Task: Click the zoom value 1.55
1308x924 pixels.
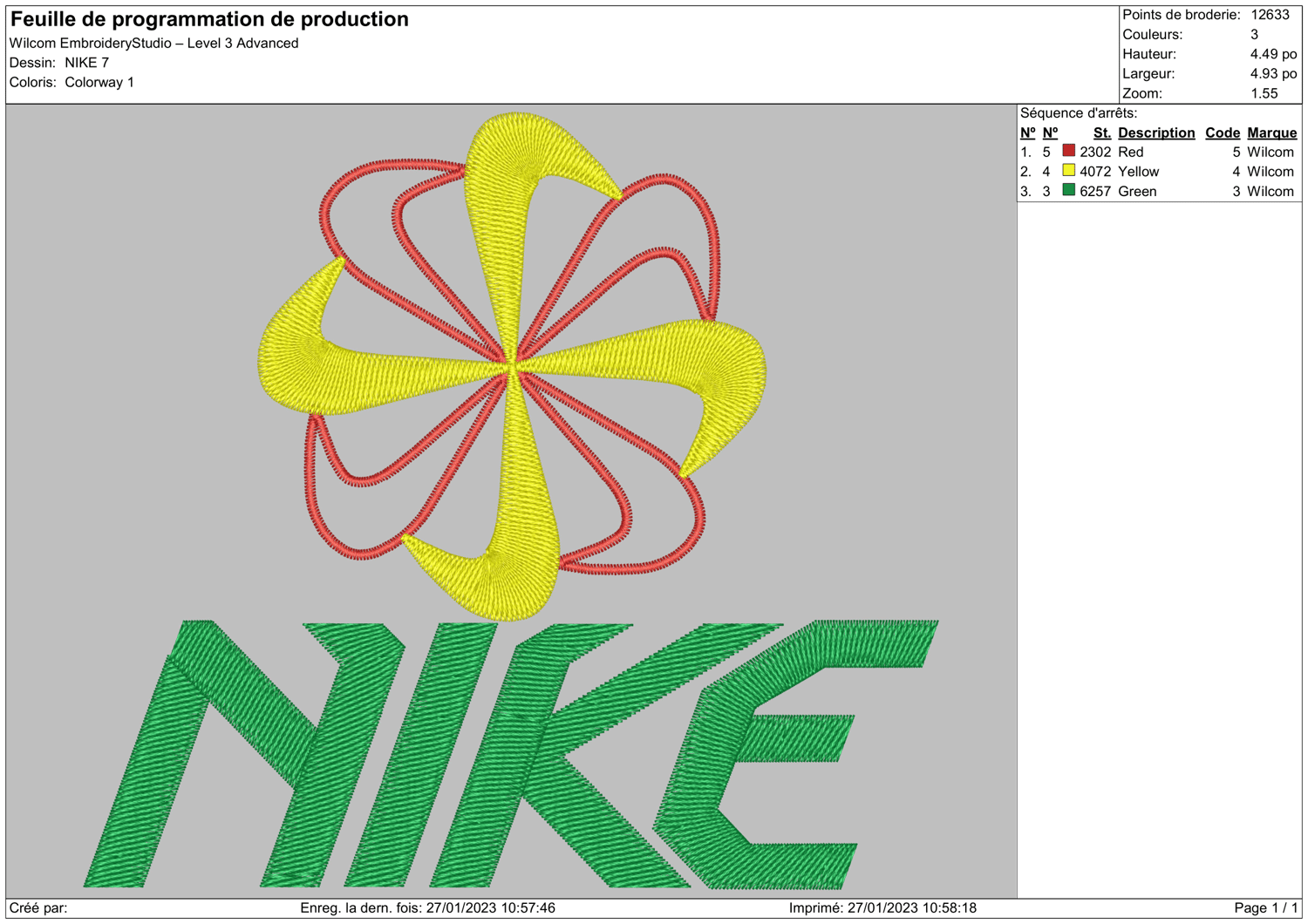Action: click(1264, 93)
